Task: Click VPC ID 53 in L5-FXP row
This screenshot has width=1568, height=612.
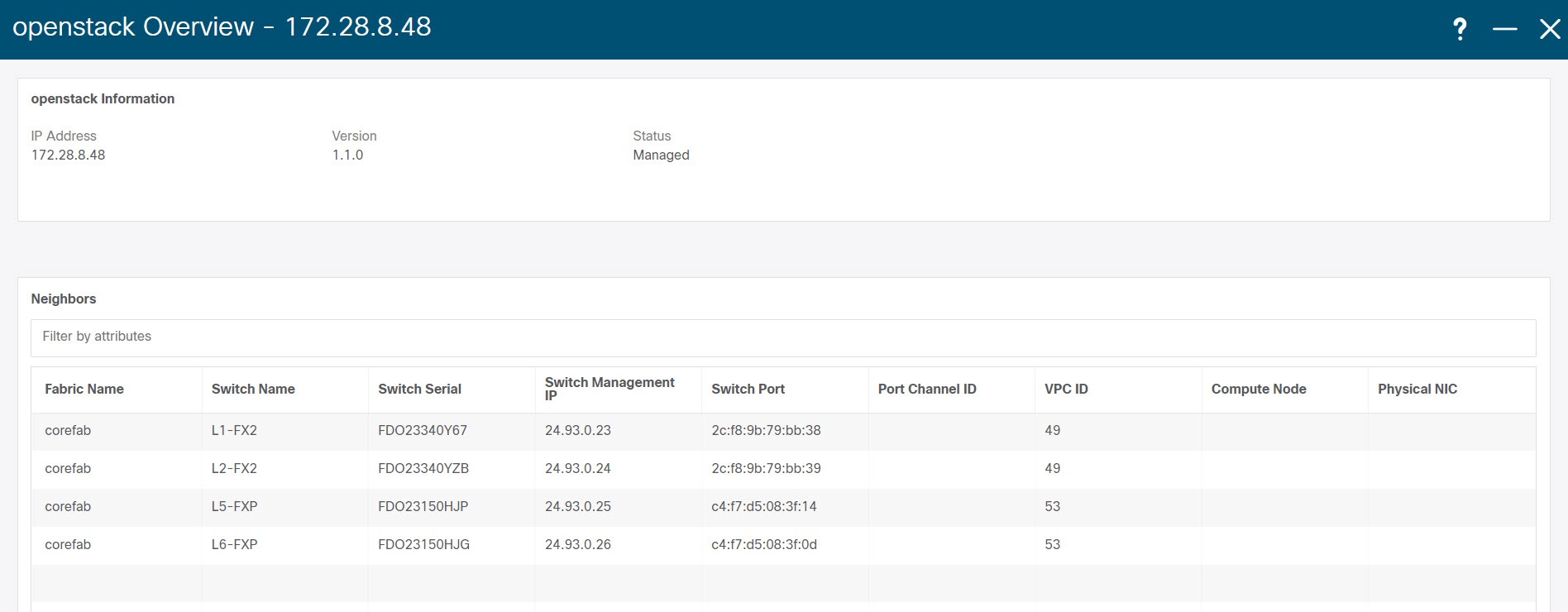Action: [1052, 507]
